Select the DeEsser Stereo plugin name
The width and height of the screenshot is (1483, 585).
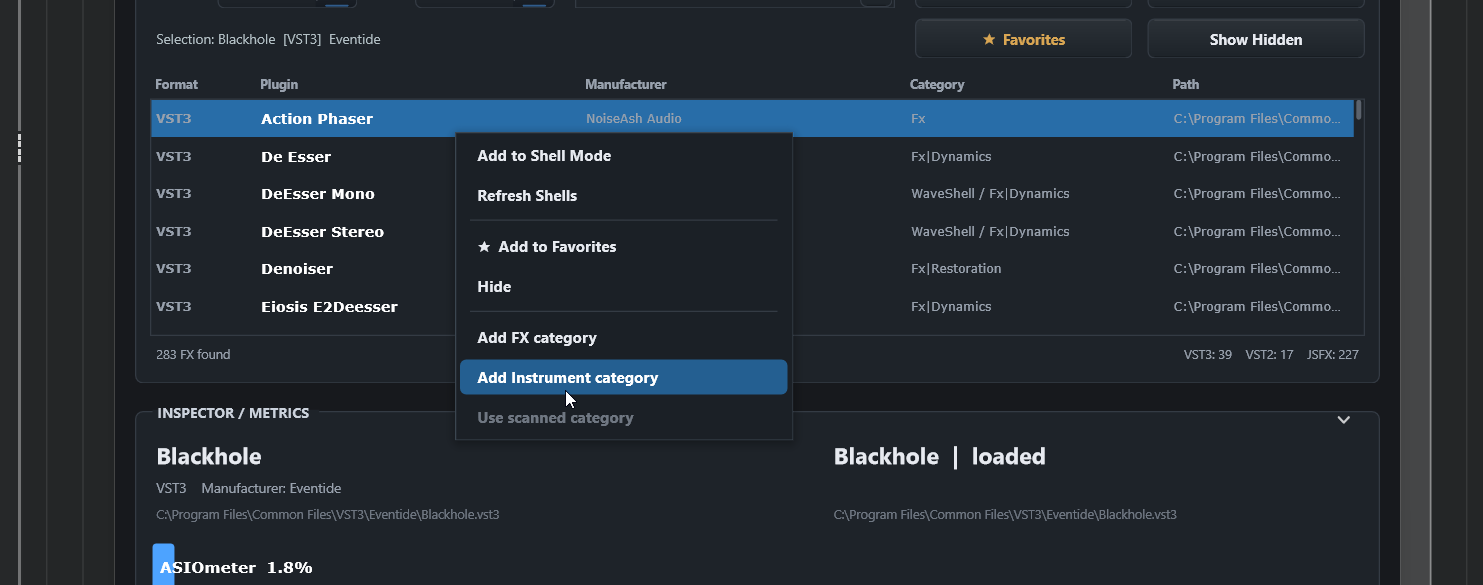click(322, 232)
